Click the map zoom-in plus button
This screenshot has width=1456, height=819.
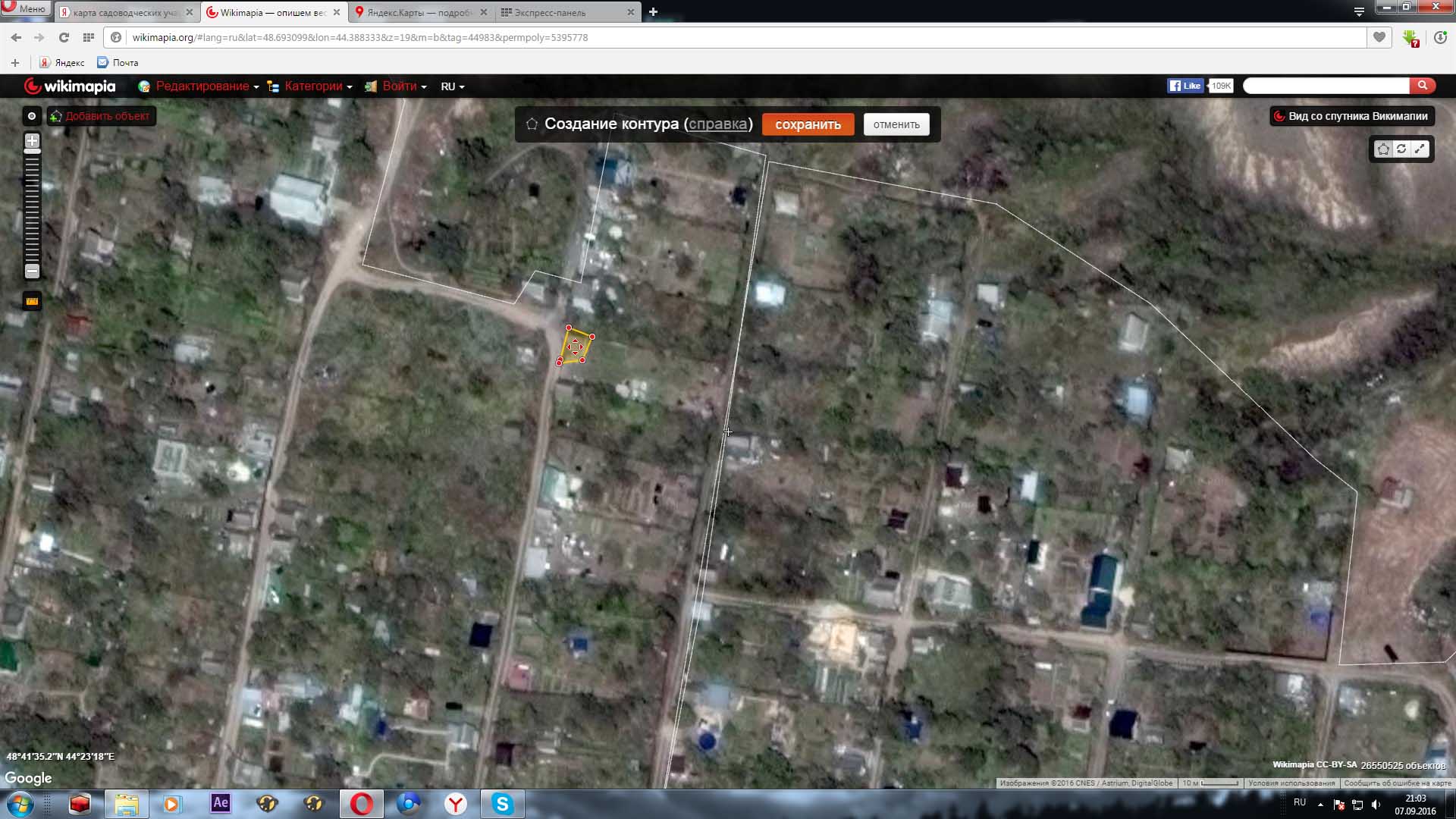pyautogui.click(x=32, y=141)
